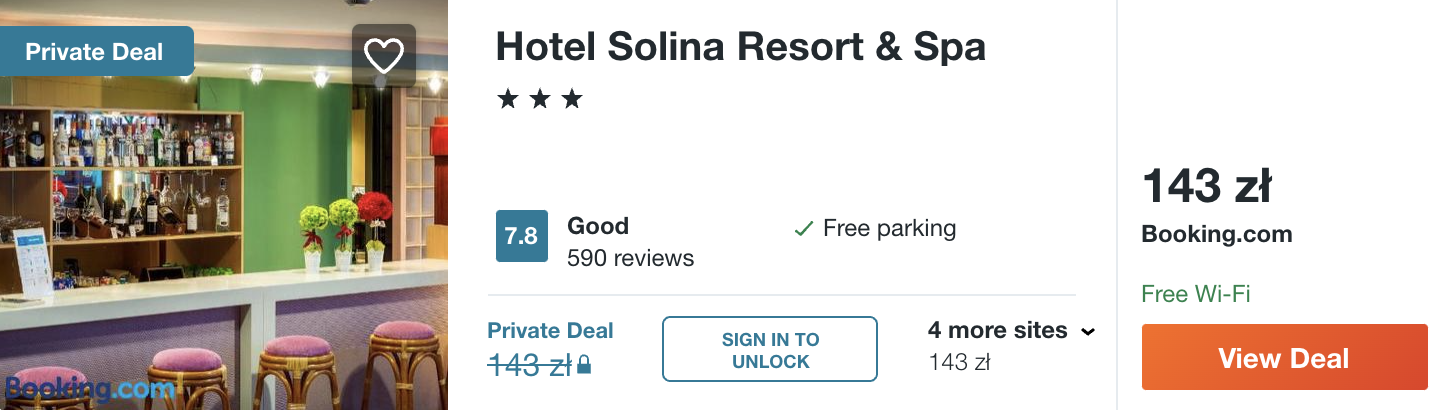Click the orange View Deal button

point(1284,357)
